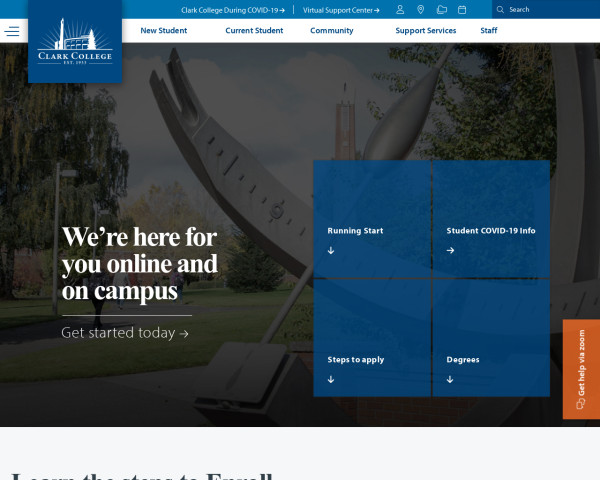Open the hamburger menu icon
This screenshot has height=480, width=600.
pyautogui.click(x=12, y=31)
